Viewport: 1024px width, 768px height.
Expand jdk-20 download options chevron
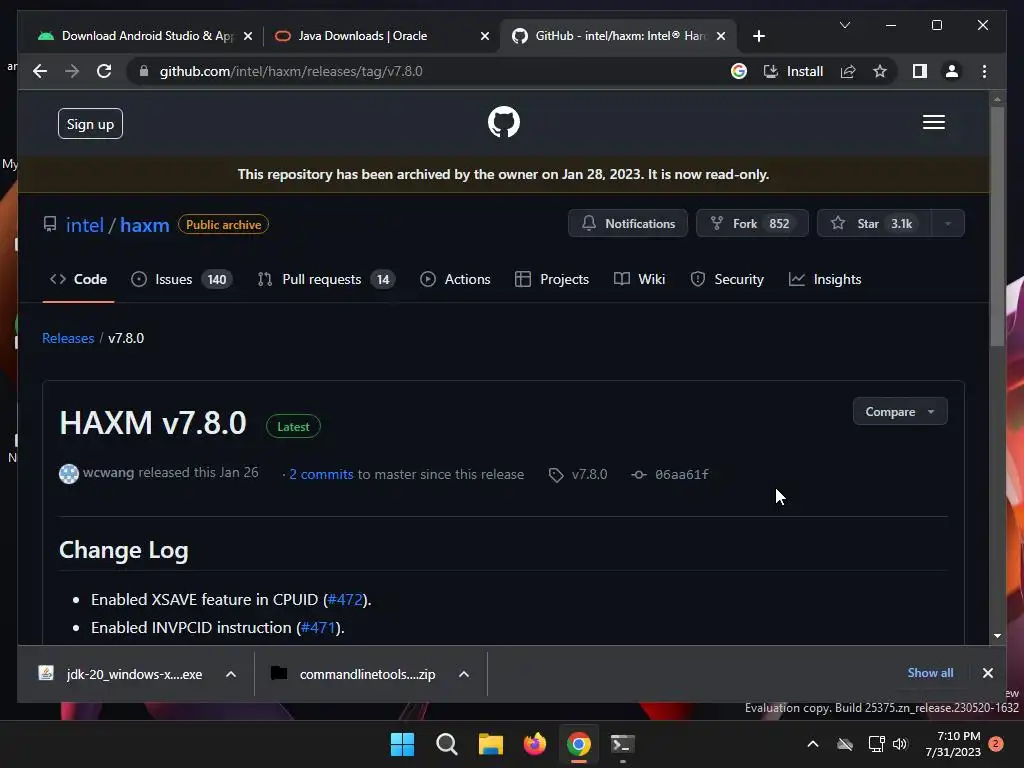[231, 674]
